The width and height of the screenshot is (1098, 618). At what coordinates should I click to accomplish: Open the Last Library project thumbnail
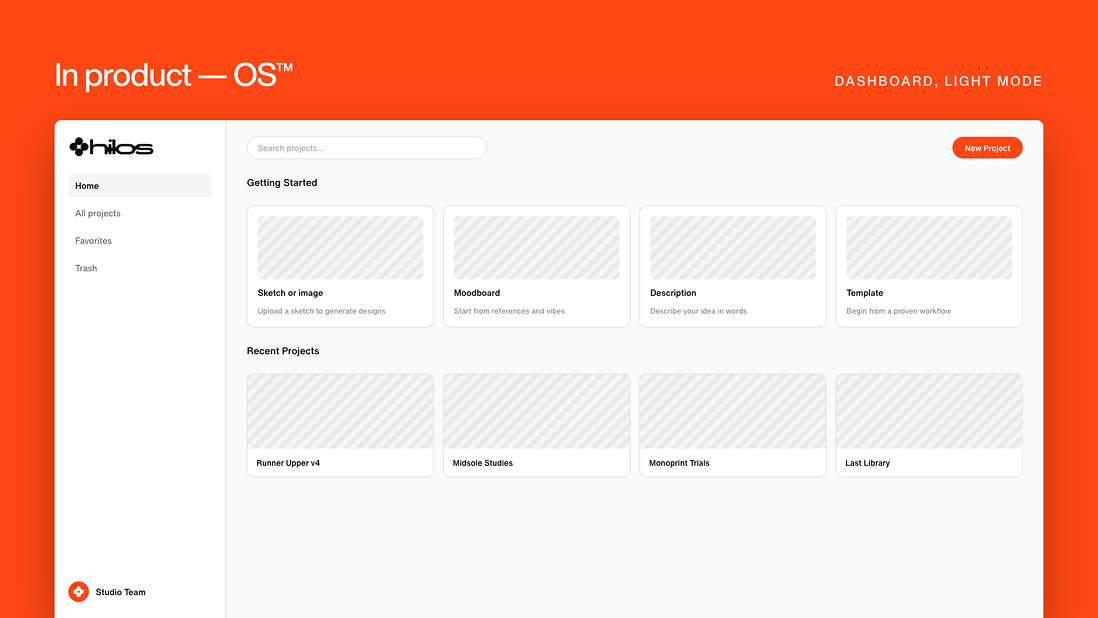(929, 412)
